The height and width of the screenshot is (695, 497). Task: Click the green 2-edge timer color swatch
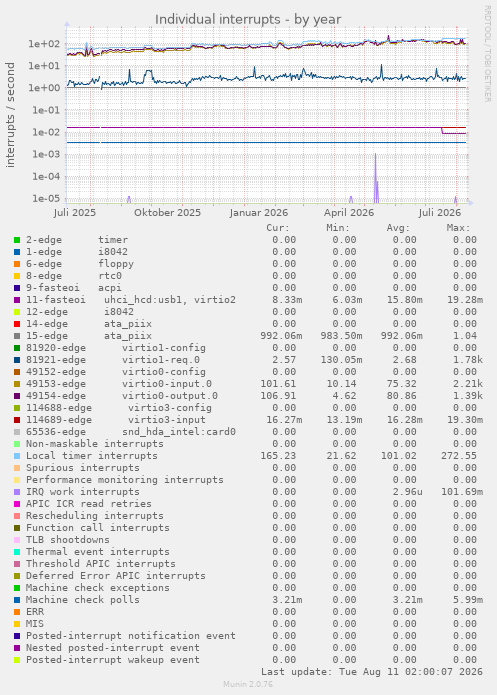17,240
